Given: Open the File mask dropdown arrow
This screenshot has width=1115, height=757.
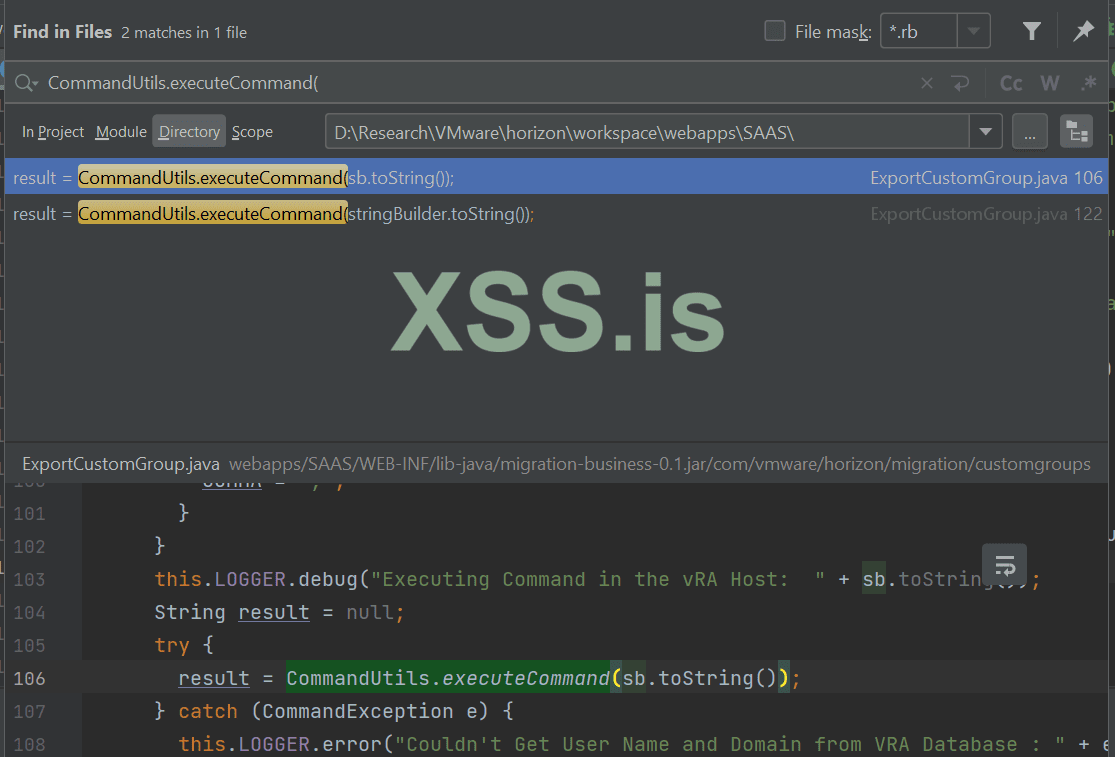Looking at the screenshot, I should 973,31.
